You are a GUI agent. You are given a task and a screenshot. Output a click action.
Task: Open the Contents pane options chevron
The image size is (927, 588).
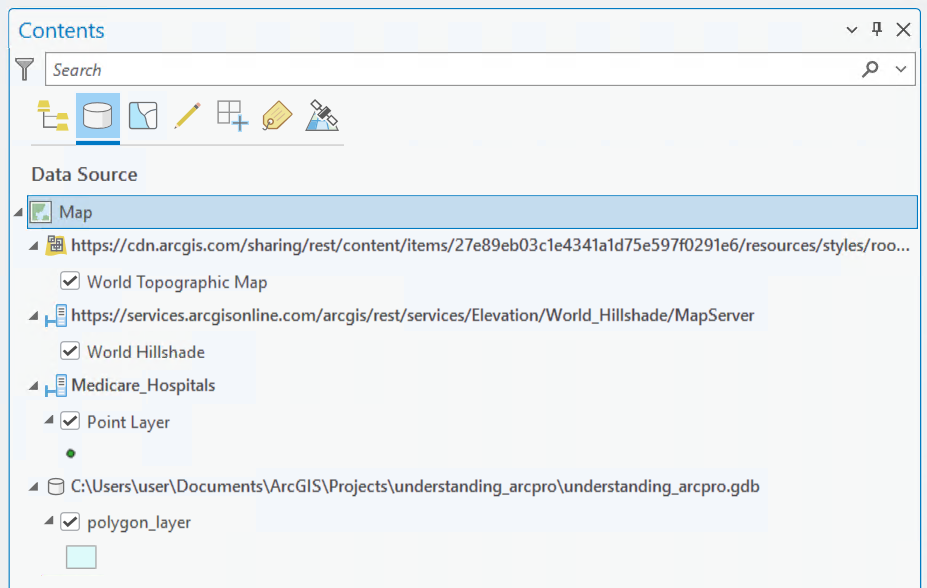(x=851, y=30)
